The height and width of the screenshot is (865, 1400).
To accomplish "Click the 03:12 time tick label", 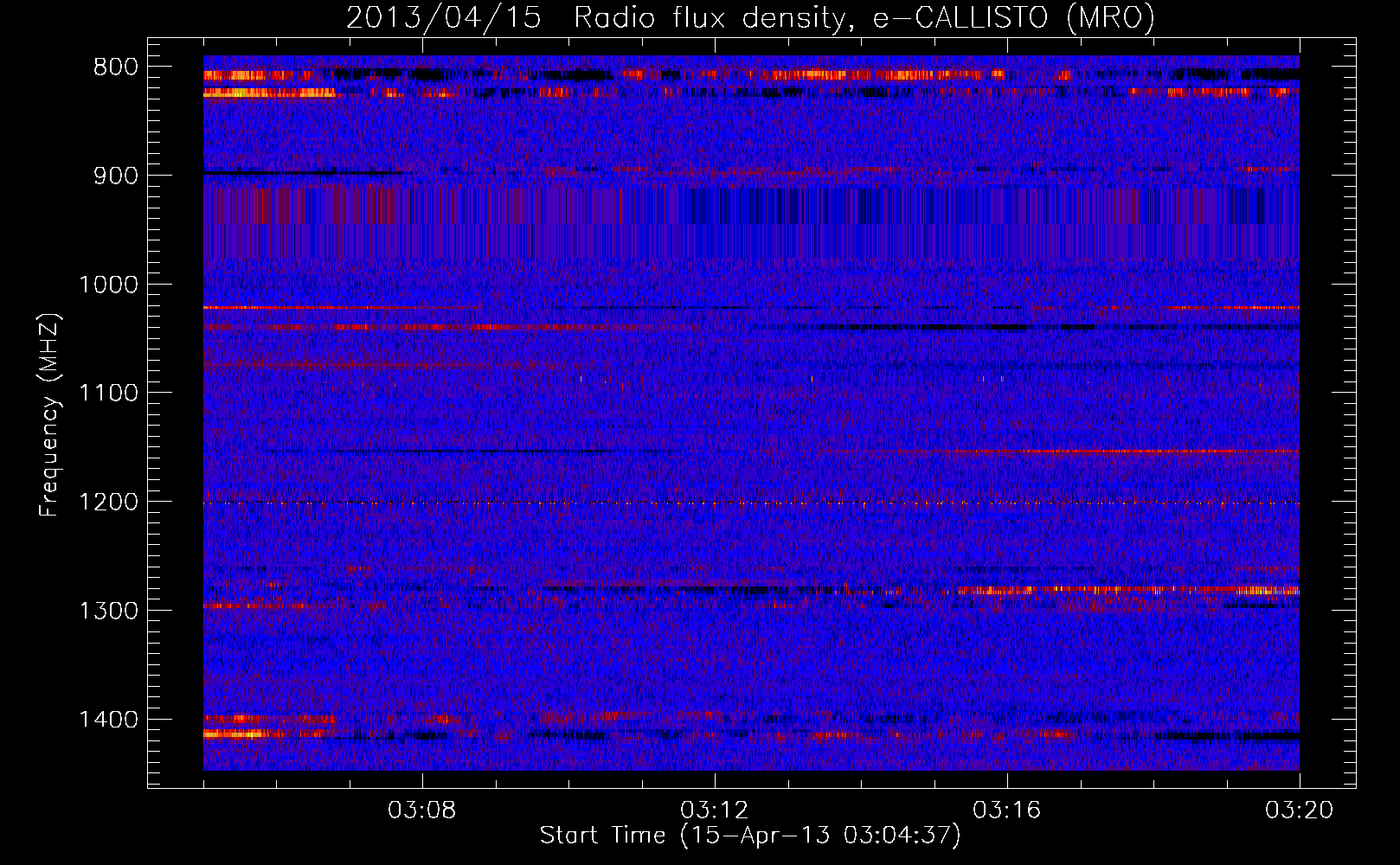I will pyautogui.click(x=715, y=811).
